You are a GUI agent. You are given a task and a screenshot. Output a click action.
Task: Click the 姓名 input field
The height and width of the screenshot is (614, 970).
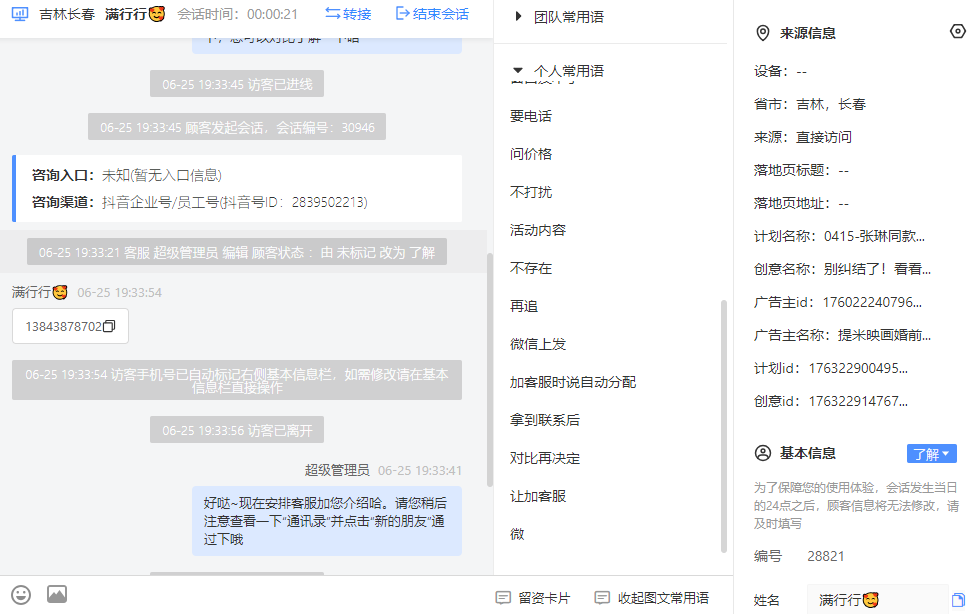click(877, 600)
